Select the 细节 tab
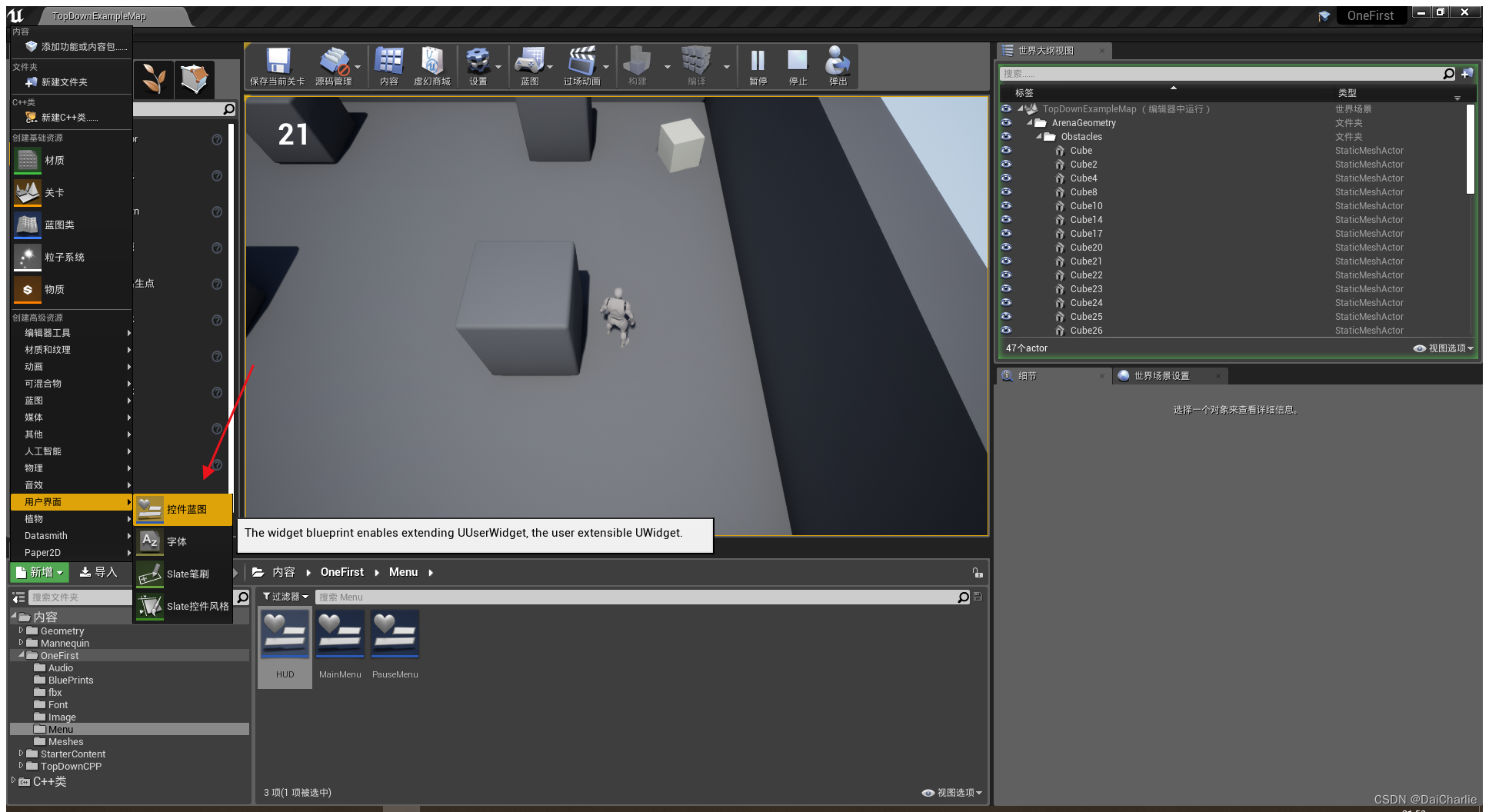Viewport: 1489px width, 812px height. pos(1028,375)
